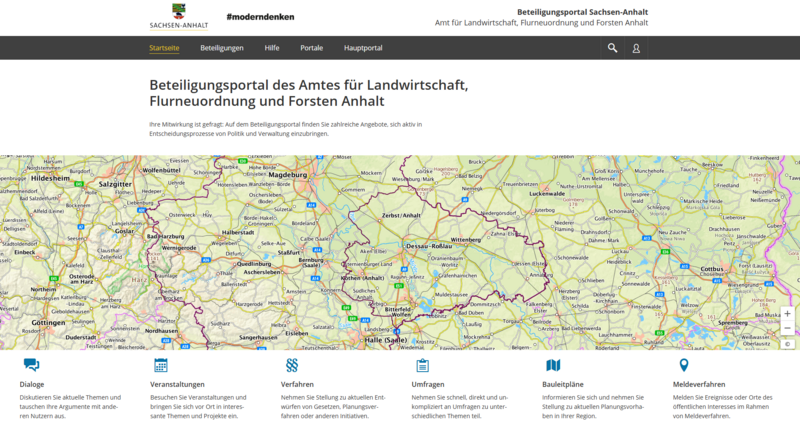Show map copyright attribution icon
The width and height of the screenshot is (800, 433).
(787, 344)
